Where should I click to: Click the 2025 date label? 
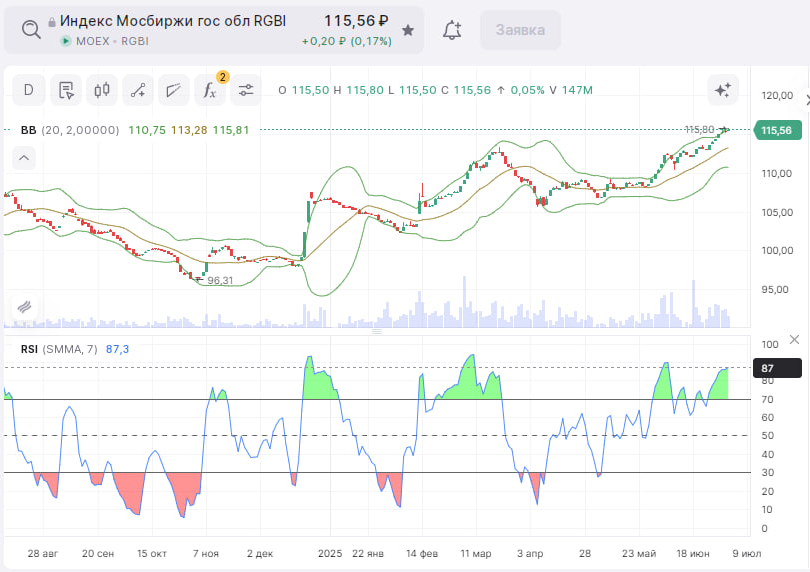coord(330,553)
